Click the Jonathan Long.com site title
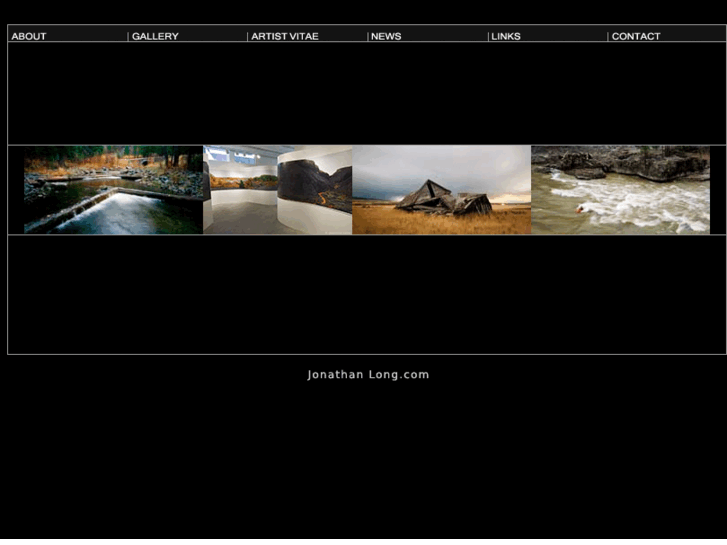727x545 pixels. [368, 375]
